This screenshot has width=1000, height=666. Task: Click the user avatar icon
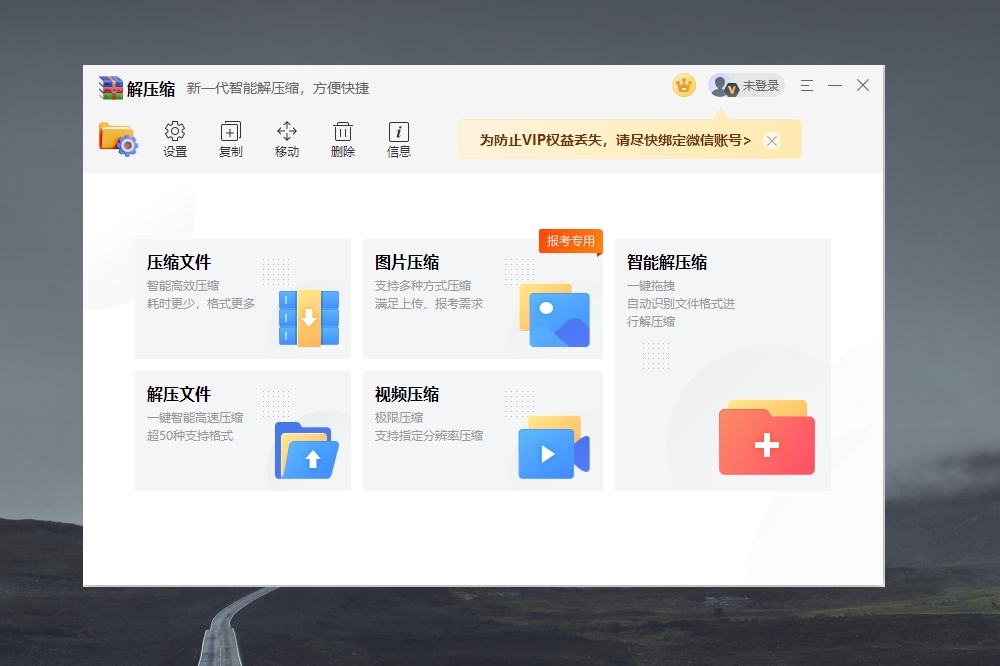(722, 86)
